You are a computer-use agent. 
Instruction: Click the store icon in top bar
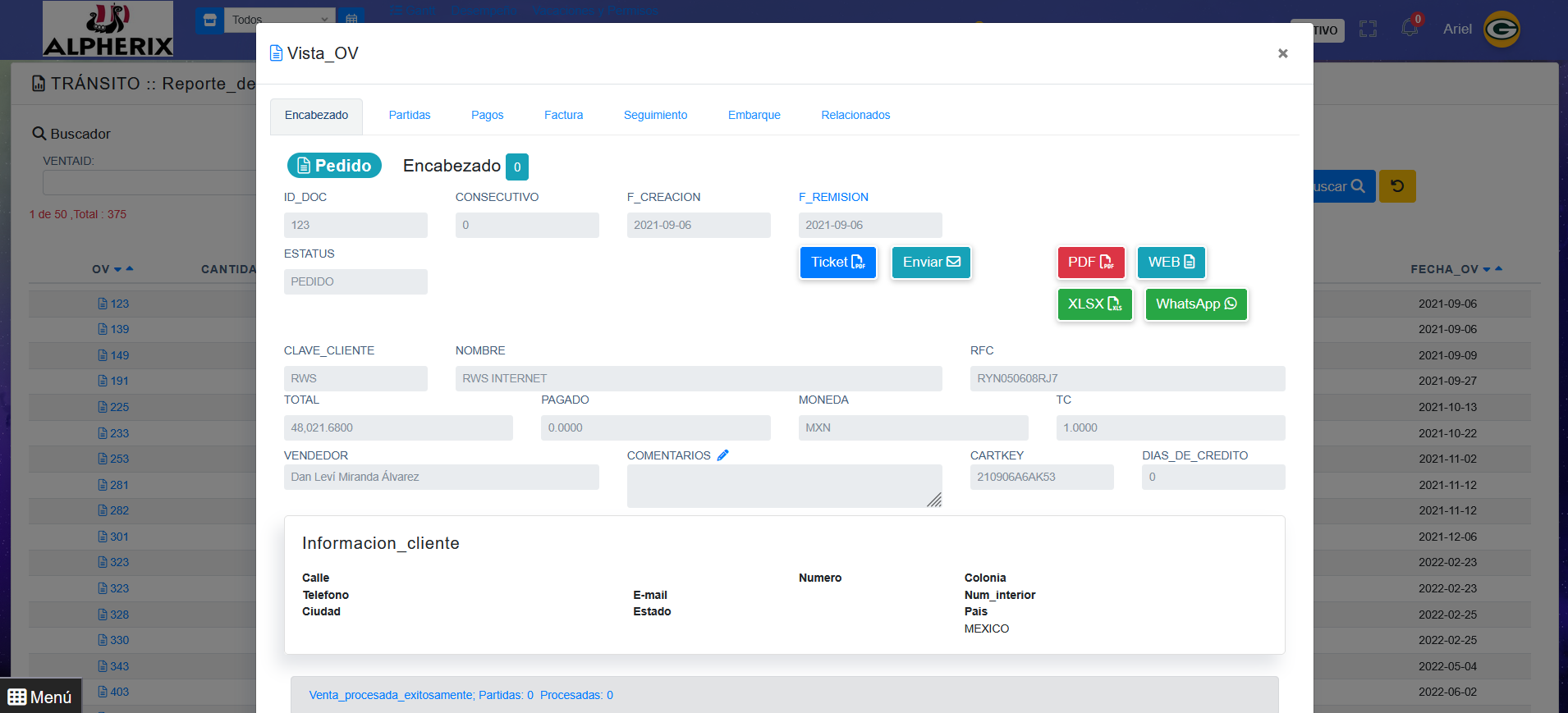[x=209, y=20]
